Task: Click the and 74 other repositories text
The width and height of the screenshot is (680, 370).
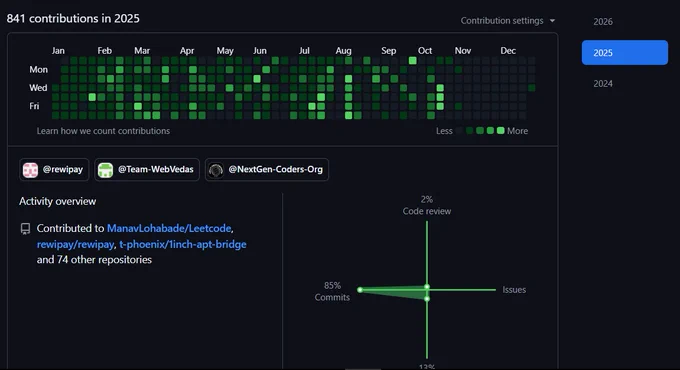Action: tap(94, 260)
